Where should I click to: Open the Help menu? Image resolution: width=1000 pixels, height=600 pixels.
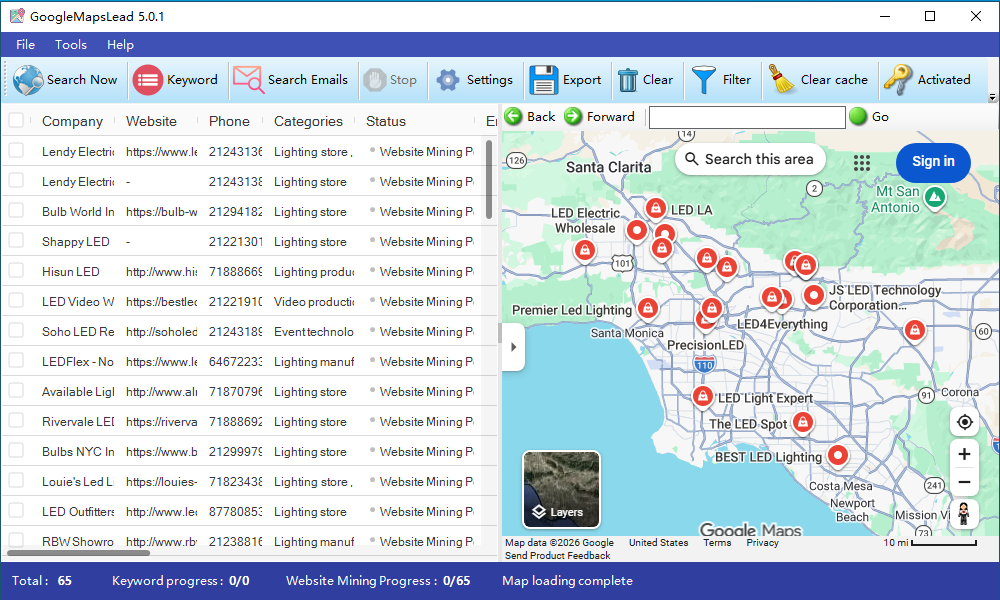121,45
